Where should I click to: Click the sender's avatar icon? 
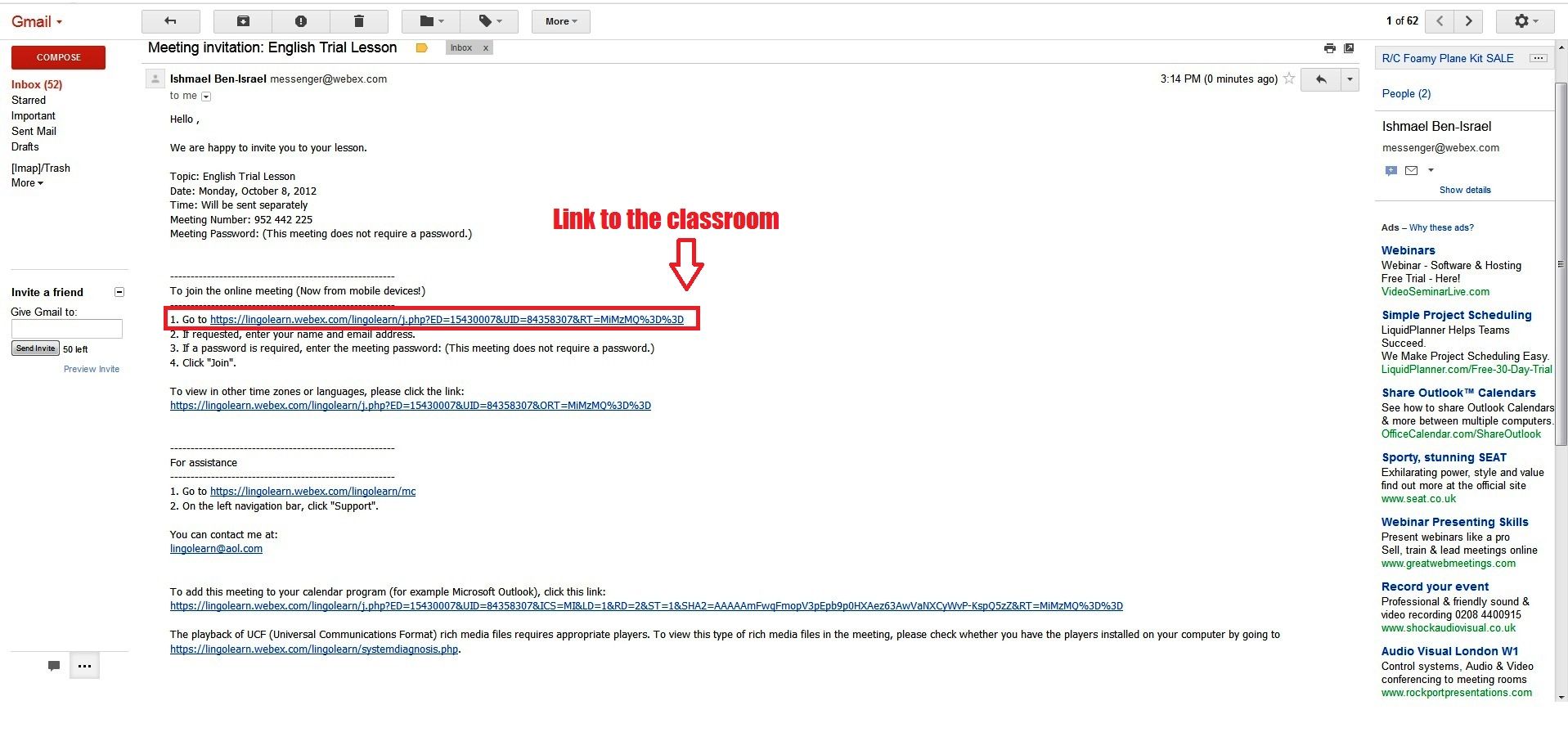click(155, 79)
